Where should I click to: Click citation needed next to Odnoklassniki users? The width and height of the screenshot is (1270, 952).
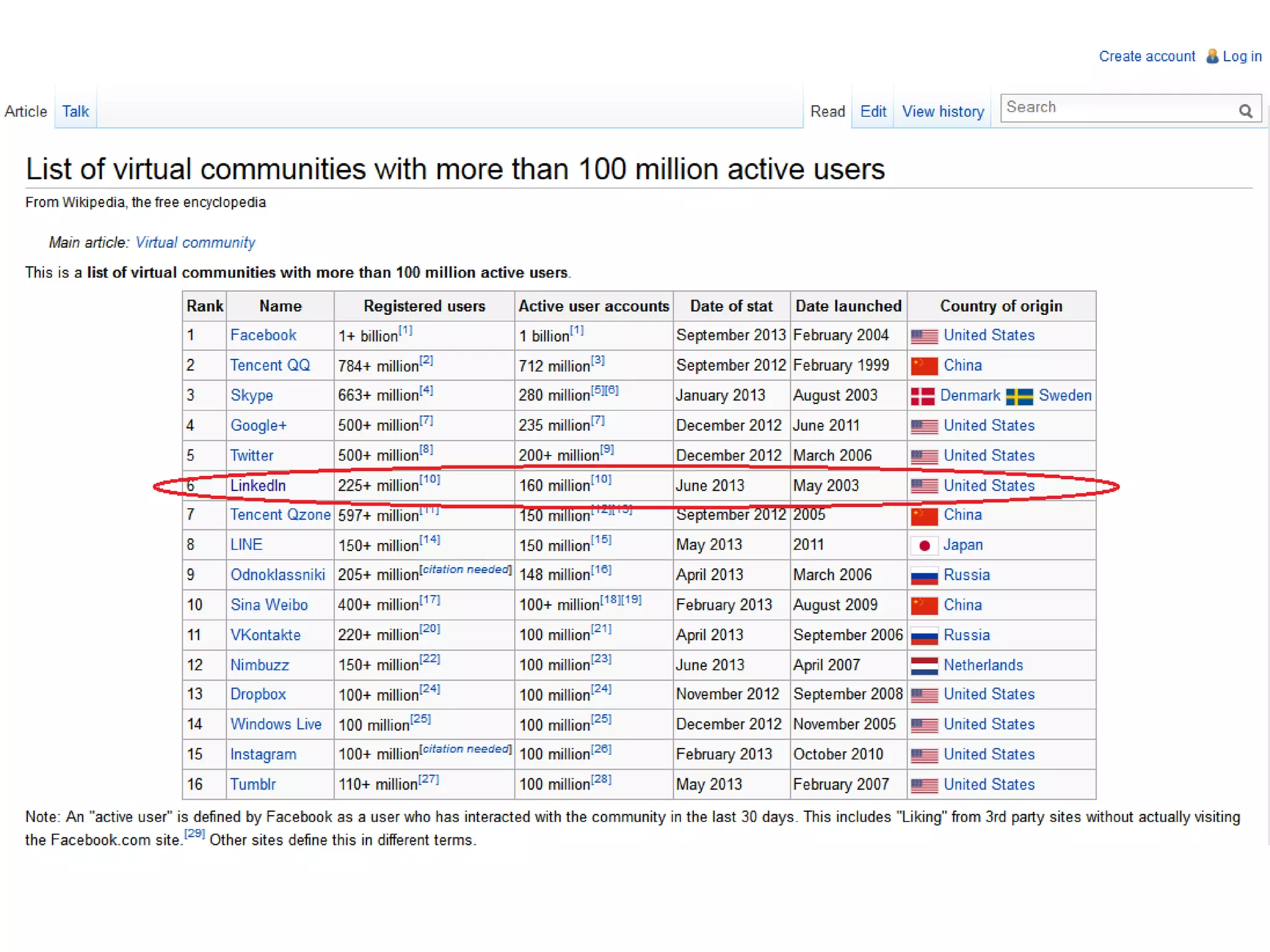(x=466, y=569)
